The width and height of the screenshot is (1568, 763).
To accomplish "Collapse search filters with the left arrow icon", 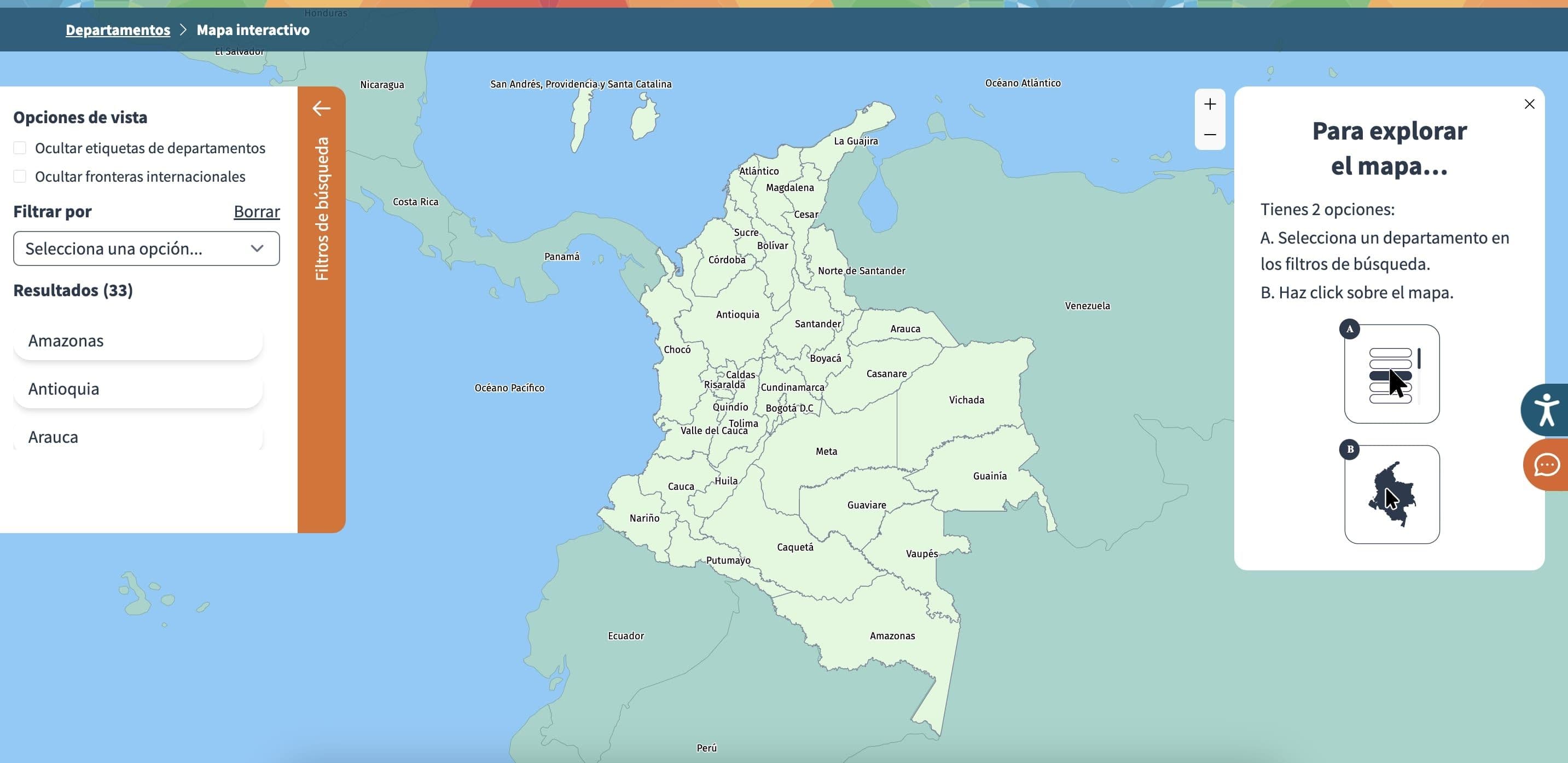I will pos(321,108).
